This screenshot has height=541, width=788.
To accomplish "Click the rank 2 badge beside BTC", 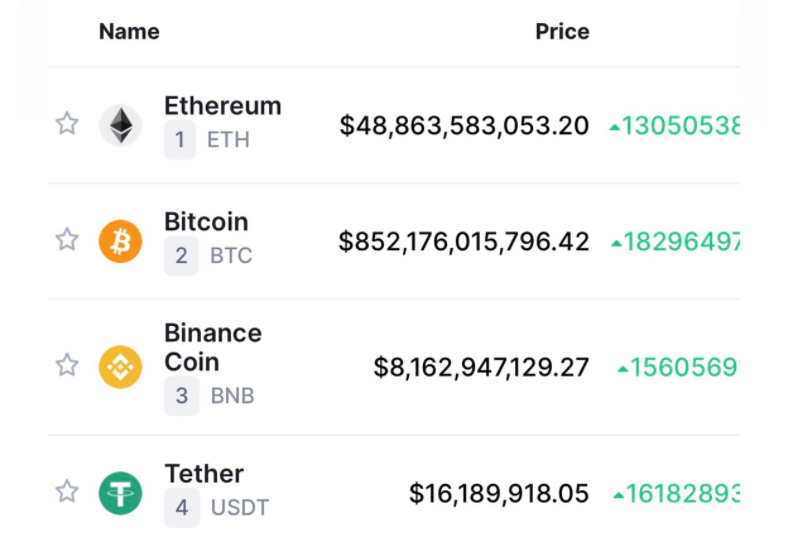I will tap(181, 256).
